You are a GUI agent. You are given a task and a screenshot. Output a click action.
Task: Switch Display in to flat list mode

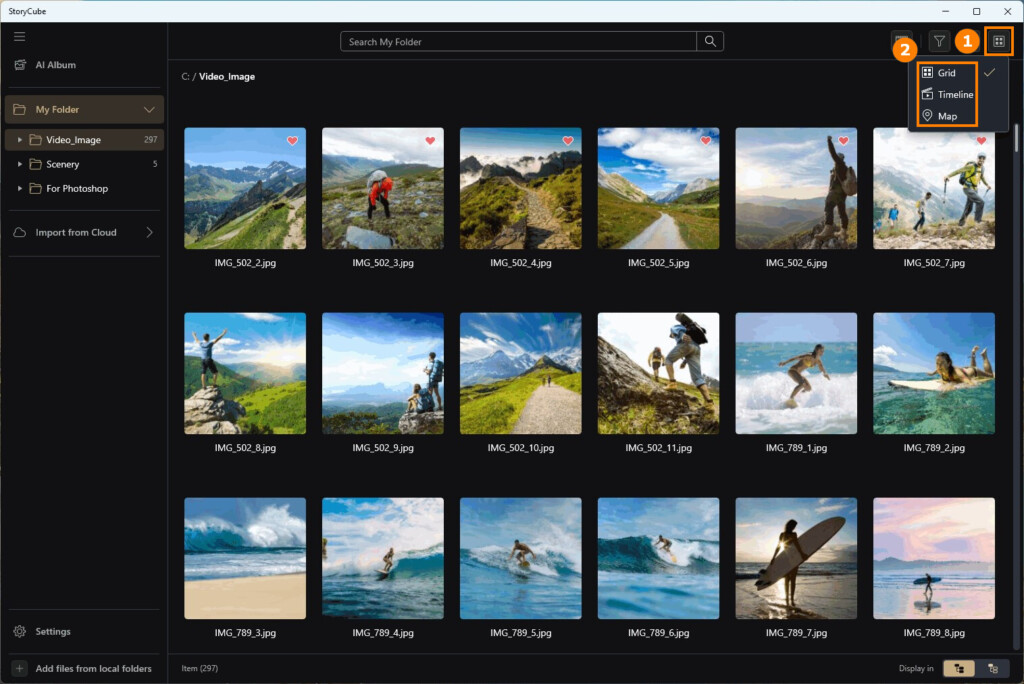tap(993, 668)
